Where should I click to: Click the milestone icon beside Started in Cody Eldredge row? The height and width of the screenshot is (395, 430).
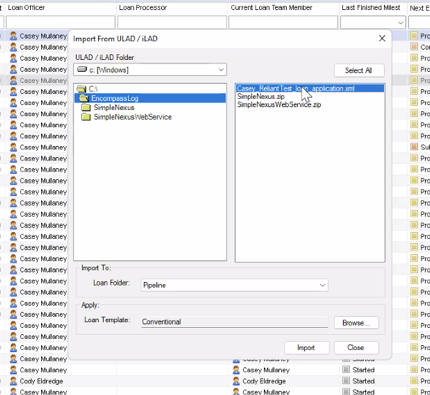[346, 381]
